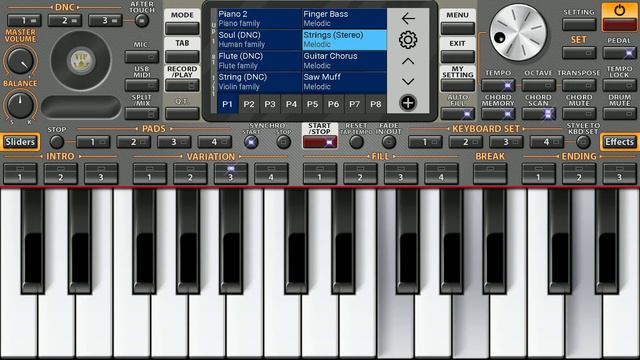
Task: Toggle the Split/Mix button
Action: pyautogui.click(x=142, y=113)
